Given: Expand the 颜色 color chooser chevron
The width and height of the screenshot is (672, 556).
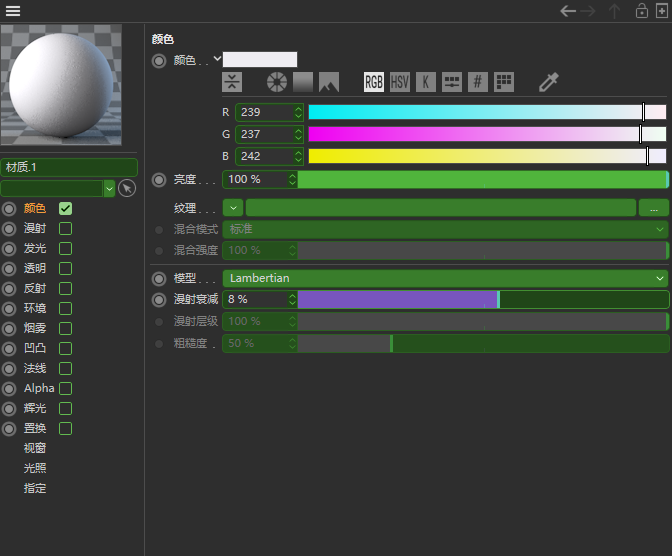Looking at the screenshot, I should pyautogui.click(x=217, y=58).
